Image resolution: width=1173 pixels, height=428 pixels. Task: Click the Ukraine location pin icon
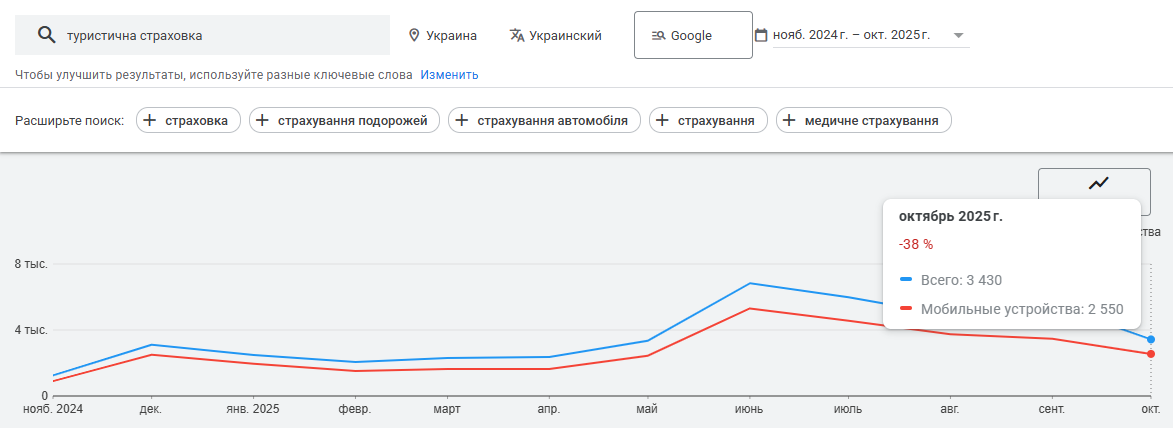(x=414, y=36)
